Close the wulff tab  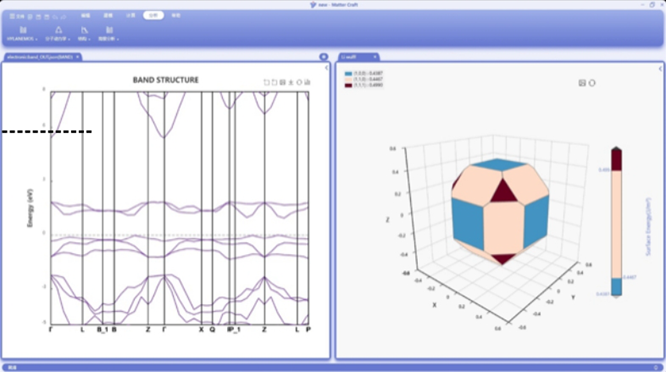tap(375, 57)
